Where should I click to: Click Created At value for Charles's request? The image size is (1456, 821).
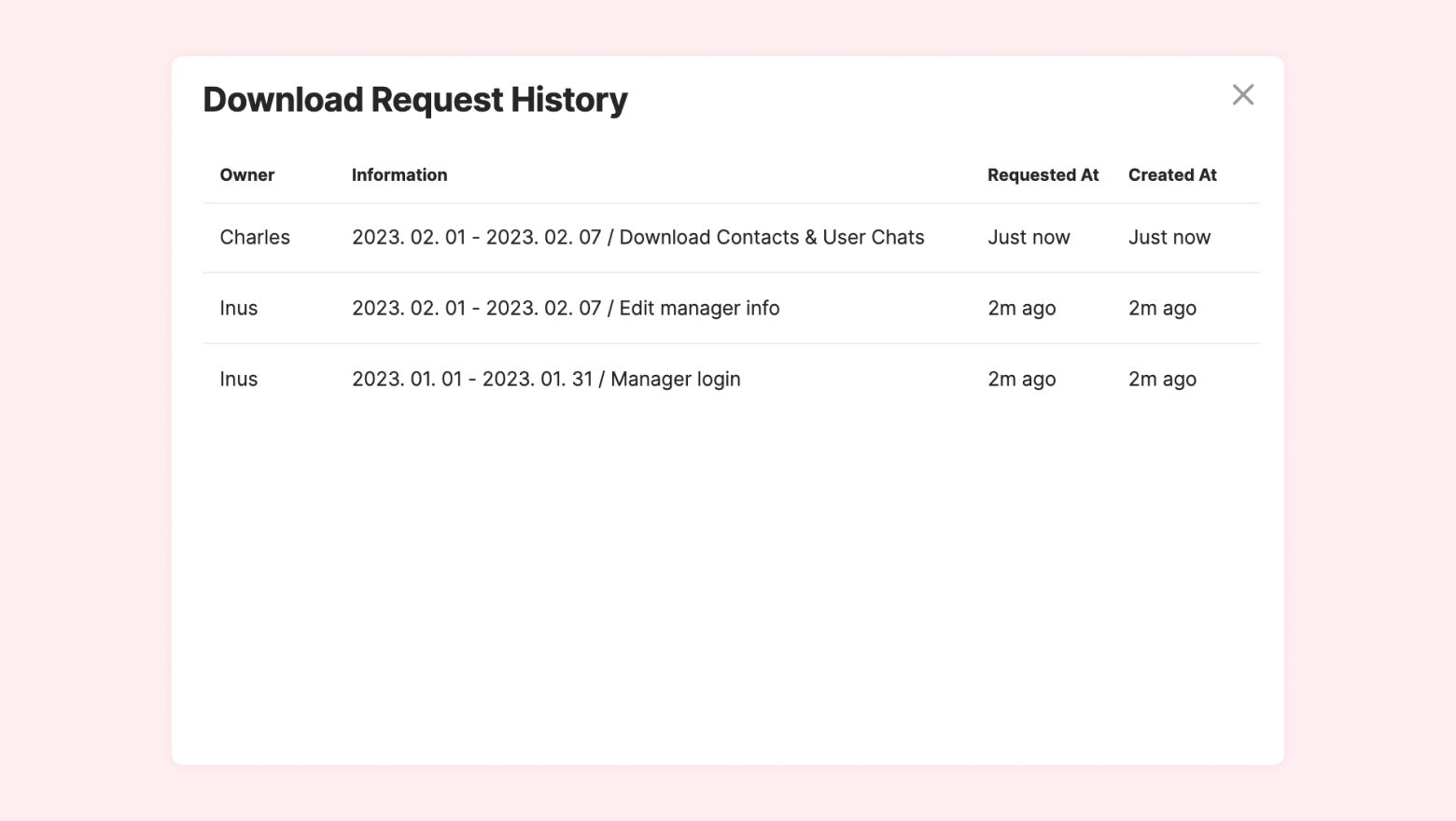click(x=1169, y=238)
